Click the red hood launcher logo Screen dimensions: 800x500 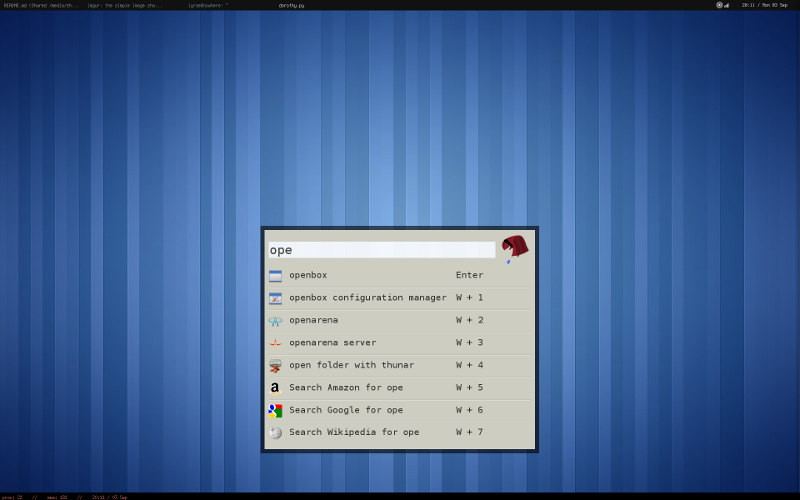click(x=515, y=248)
